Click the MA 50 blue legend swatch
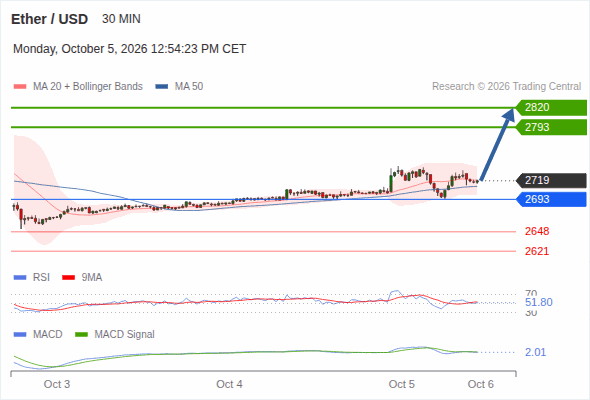 pos(162,87)
